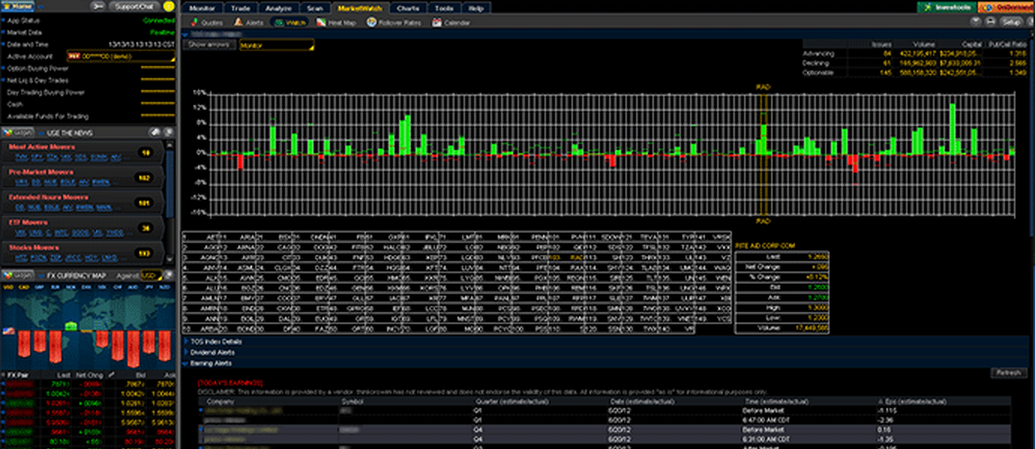Click the yellow message indicator beside Support/Chat

[x=169, y=6]
